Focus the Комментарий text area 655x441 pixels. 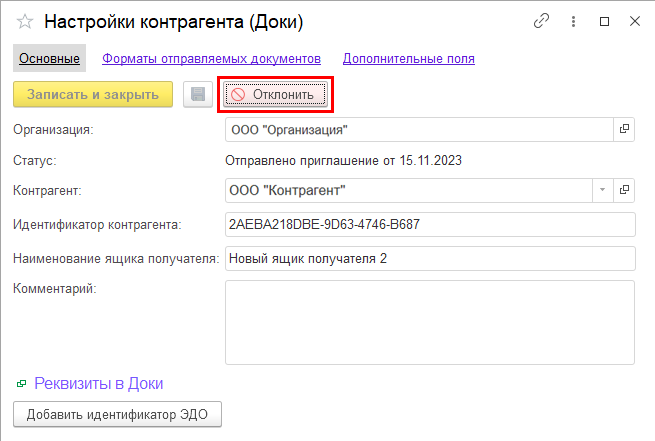(430, 322)
